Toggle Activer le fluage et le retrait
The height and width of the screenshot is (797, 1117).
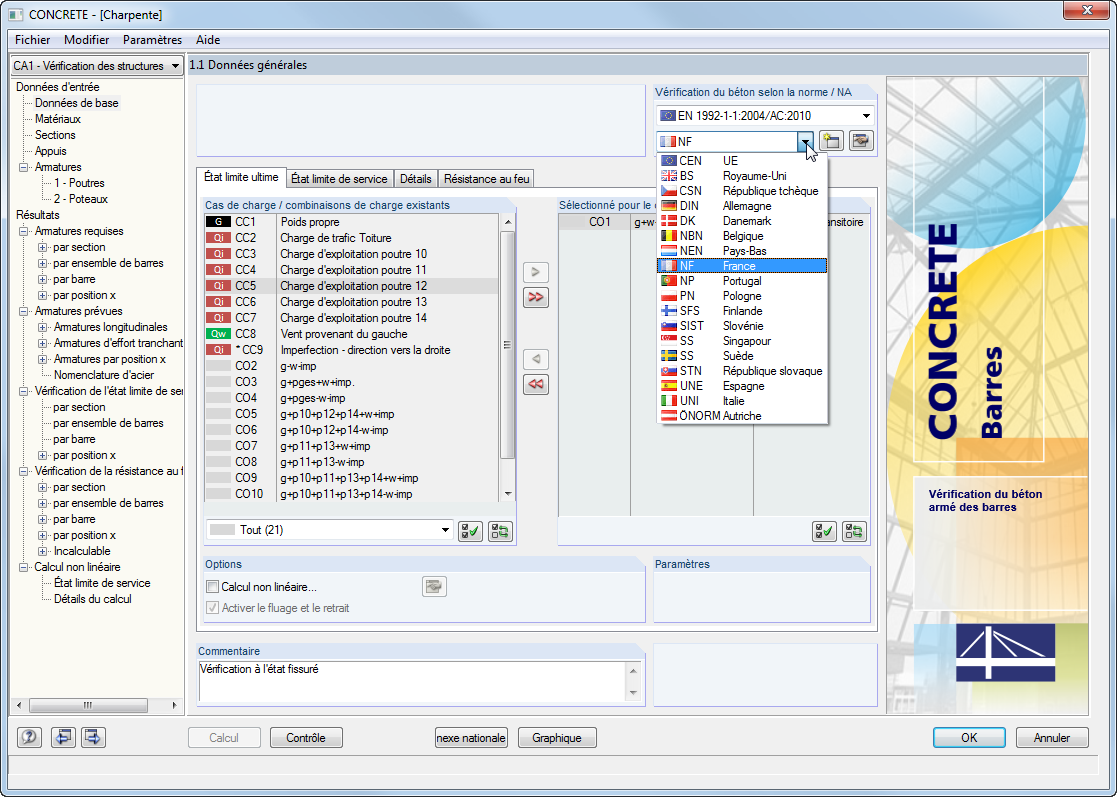click(212, 608)
